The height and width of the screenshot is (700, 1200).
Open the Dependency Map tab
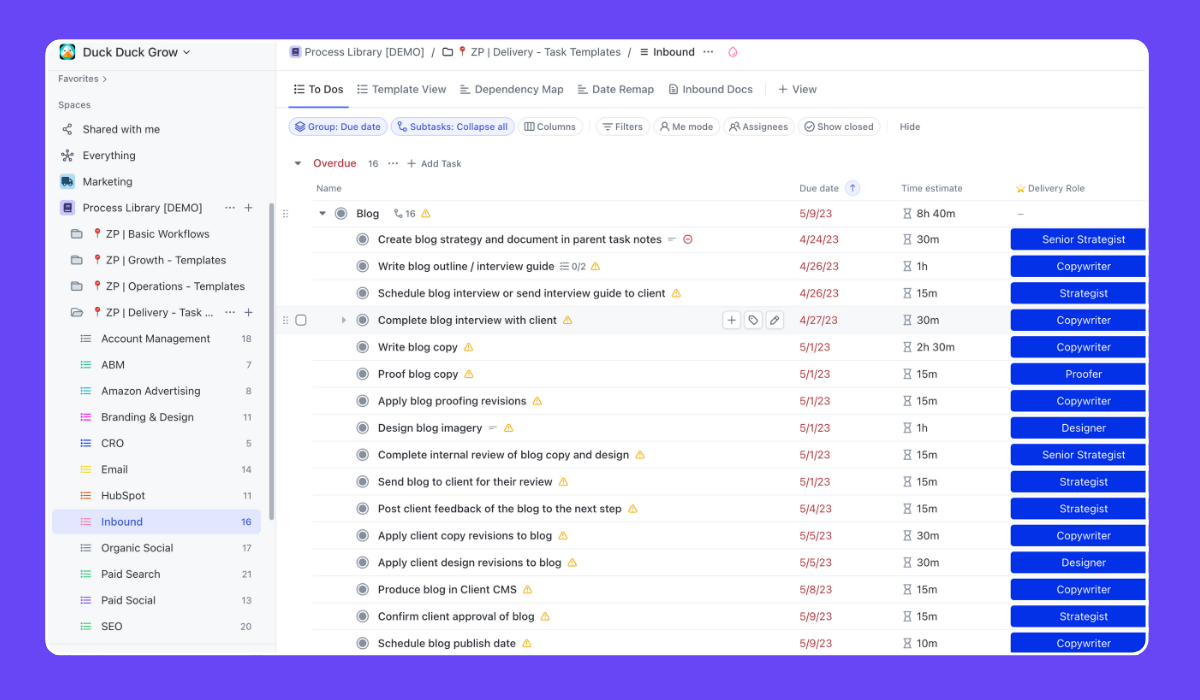pyautogui.click(x=511, y=89)
